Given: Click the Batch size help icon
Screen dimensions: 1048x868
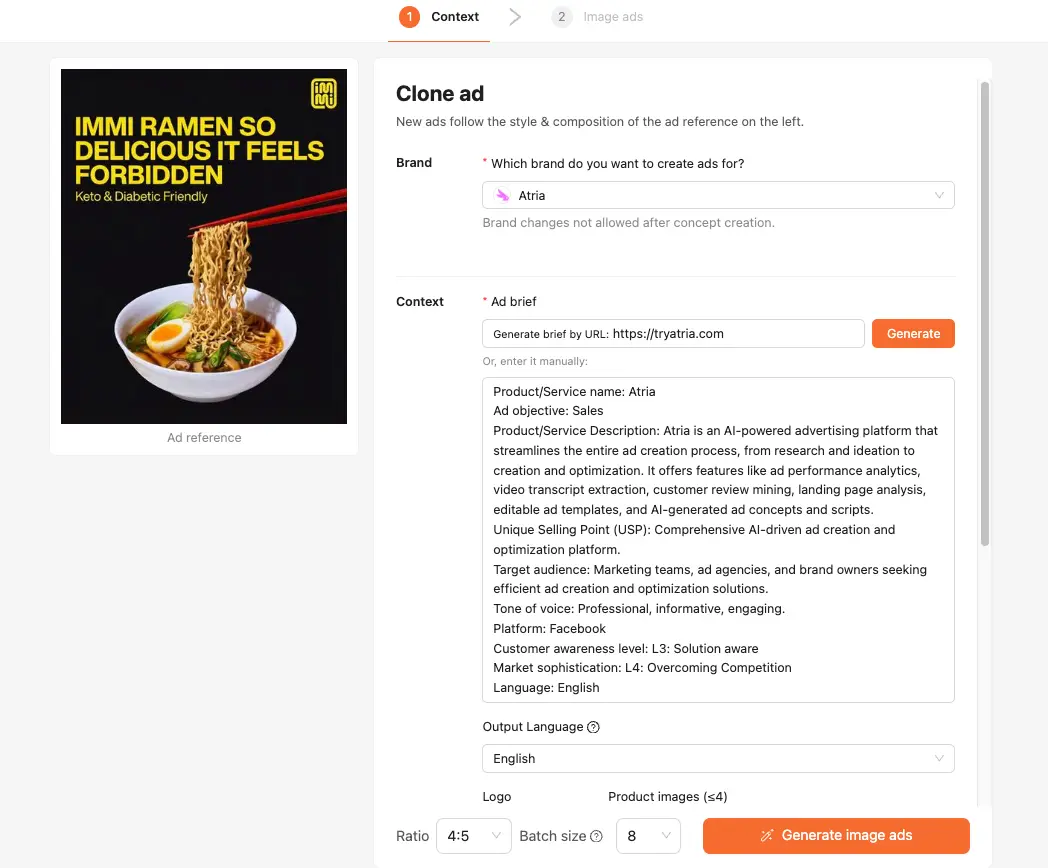Looking at the screenshot, I should (597, 836).
